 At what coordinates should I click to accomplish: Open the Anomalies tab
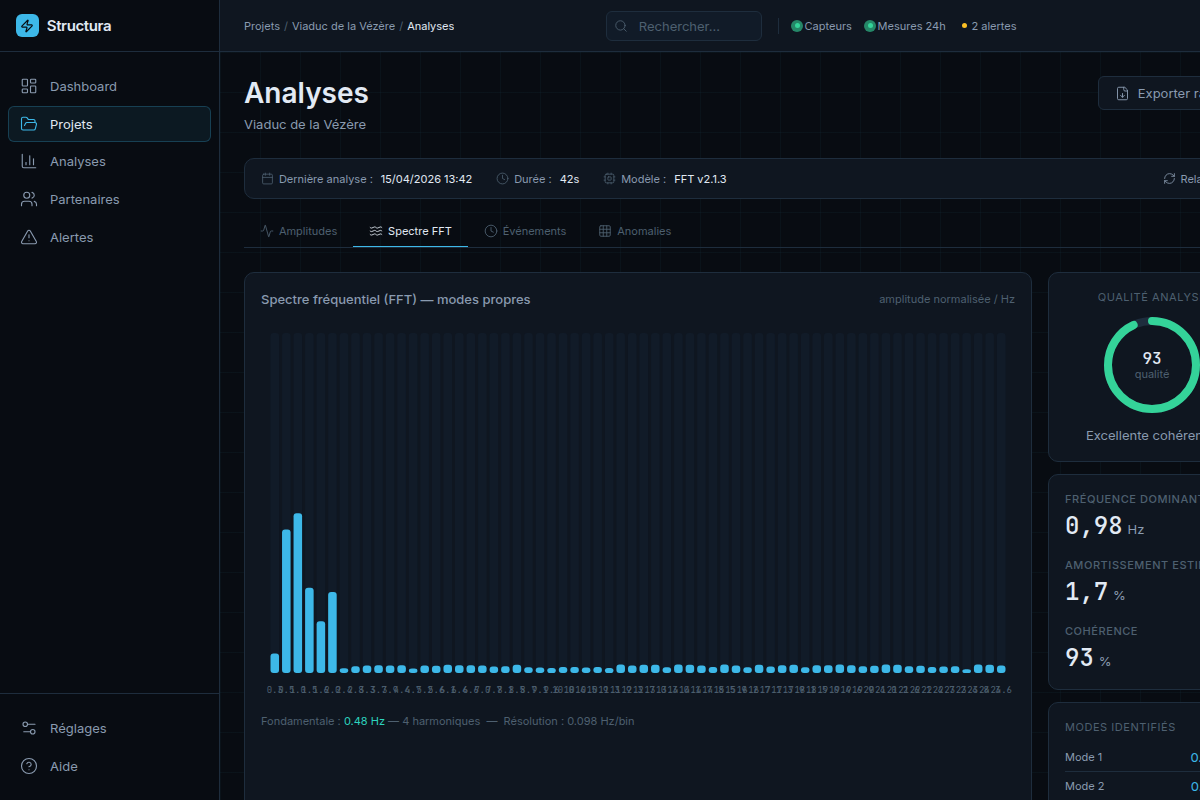coord(635,231)
